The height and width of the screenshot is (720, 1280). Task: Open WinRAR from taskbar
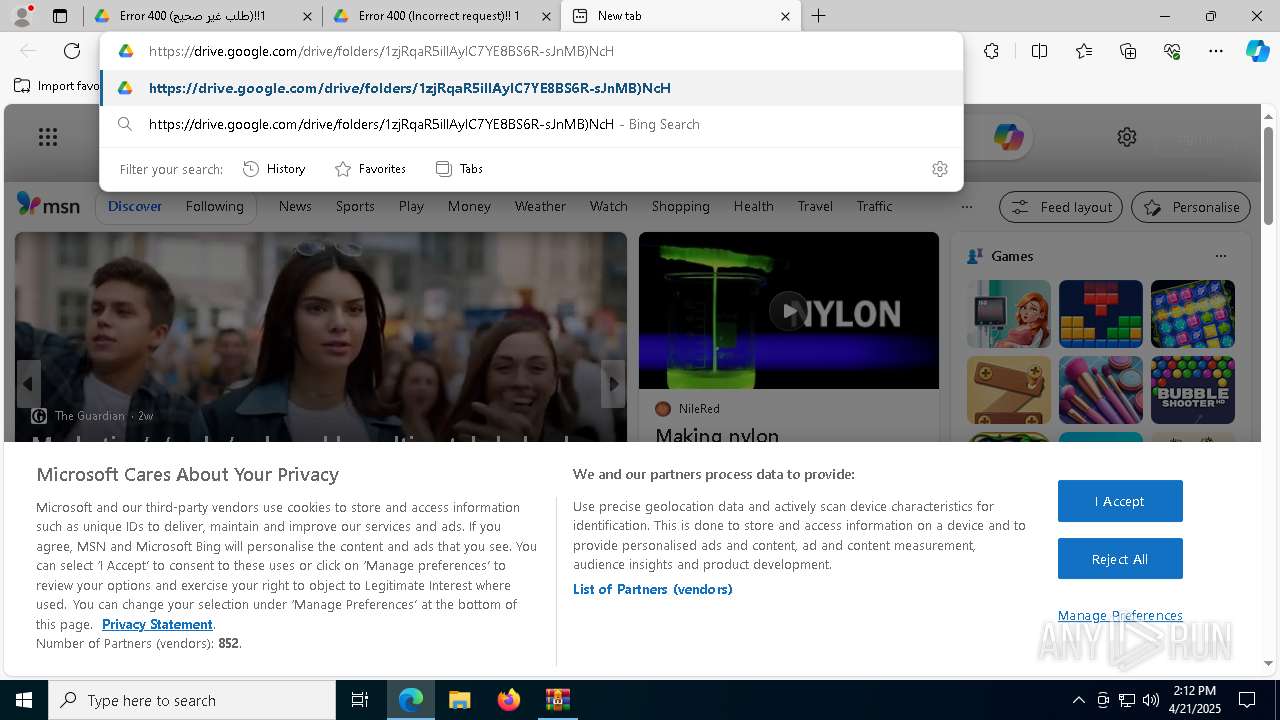[x=557, y=700]
